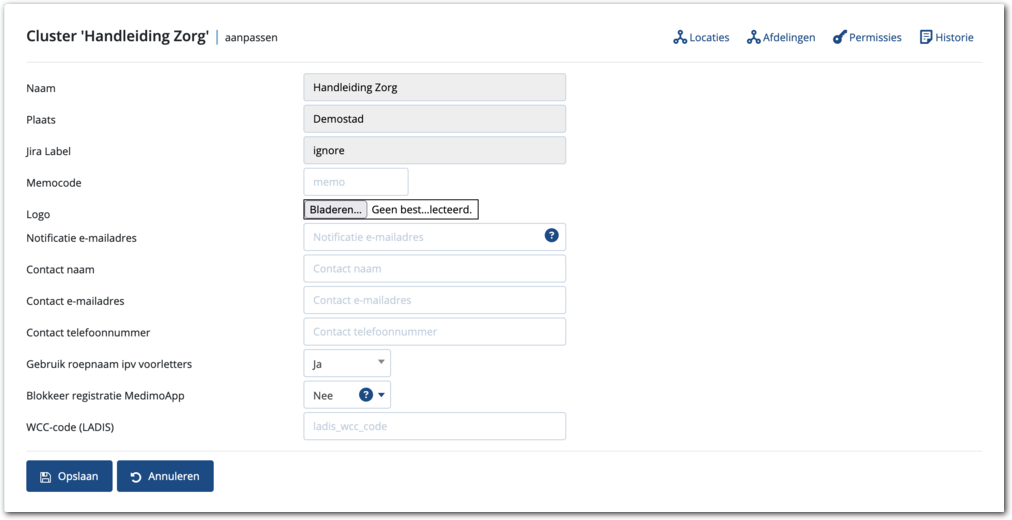Image resolution: width=1012 pixels, height=520 pixels.
Task: Click the Historie document icon
Action: coord(926,38)
